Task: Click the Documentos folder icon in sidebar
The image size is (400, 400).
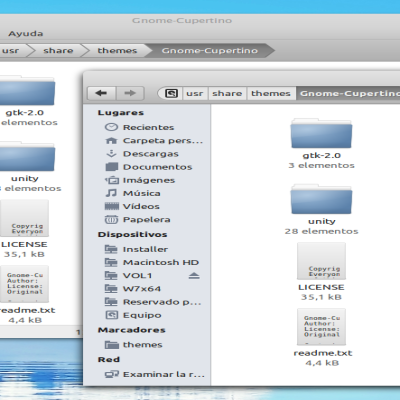Action: (112, 167)
